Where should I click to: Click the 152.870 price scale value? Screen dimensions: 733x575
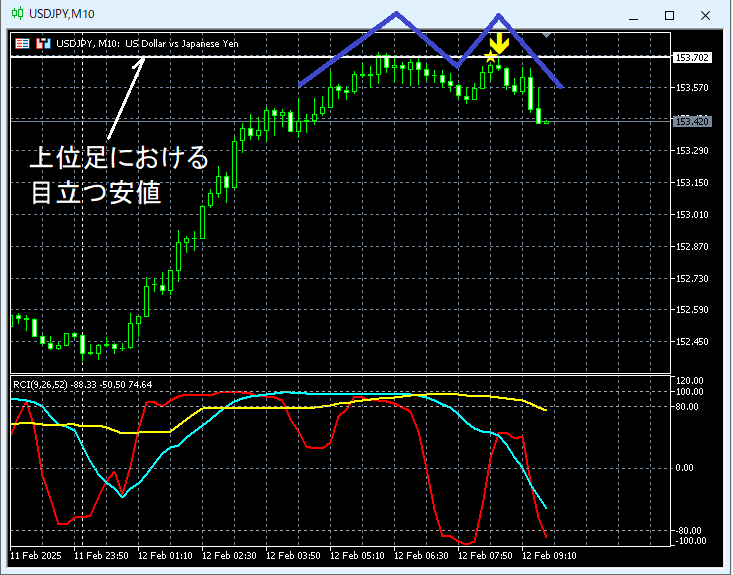pos(692,246)
